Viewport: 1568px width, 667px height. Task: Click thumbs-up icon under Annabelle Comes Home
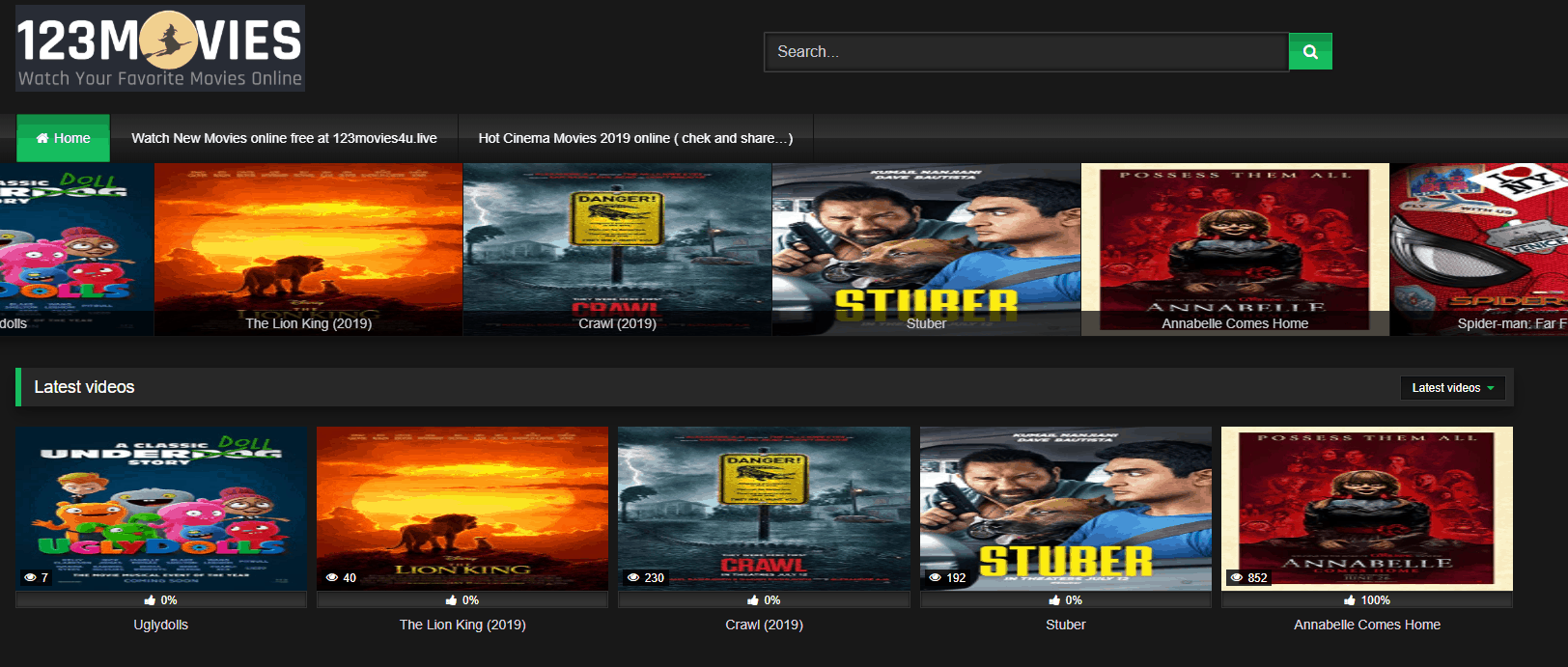click(1350, 600)
